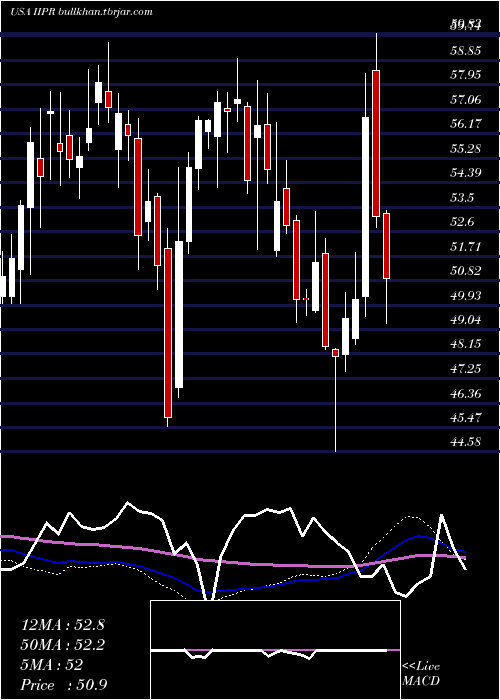Click the 48.15 price axis label
The width and height of the screenshot is (500, 700).
(x=465, y=344)
